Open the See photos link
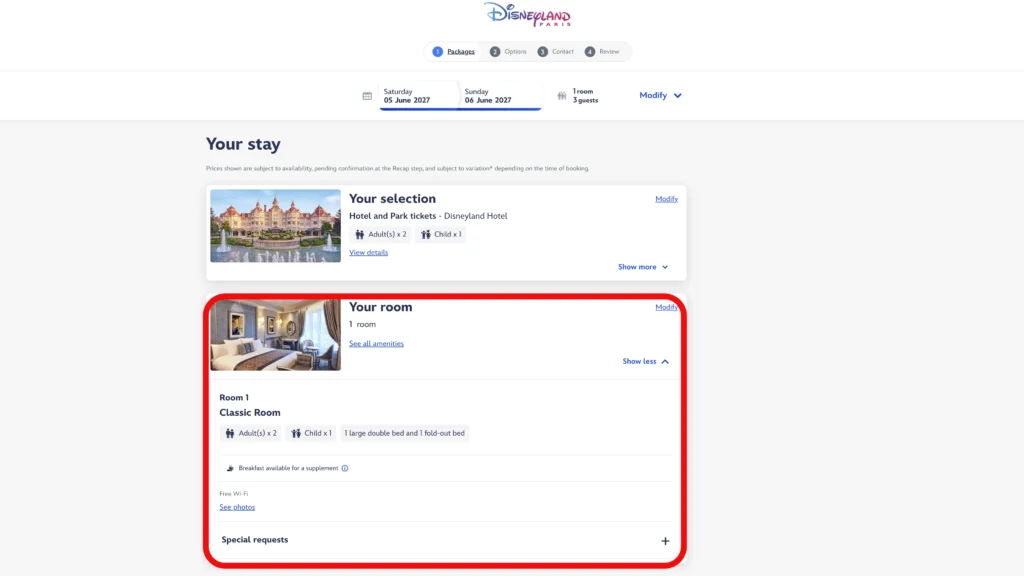This screenshot has width=1024, height=576. pyautogui.click(x=237, y=507)
